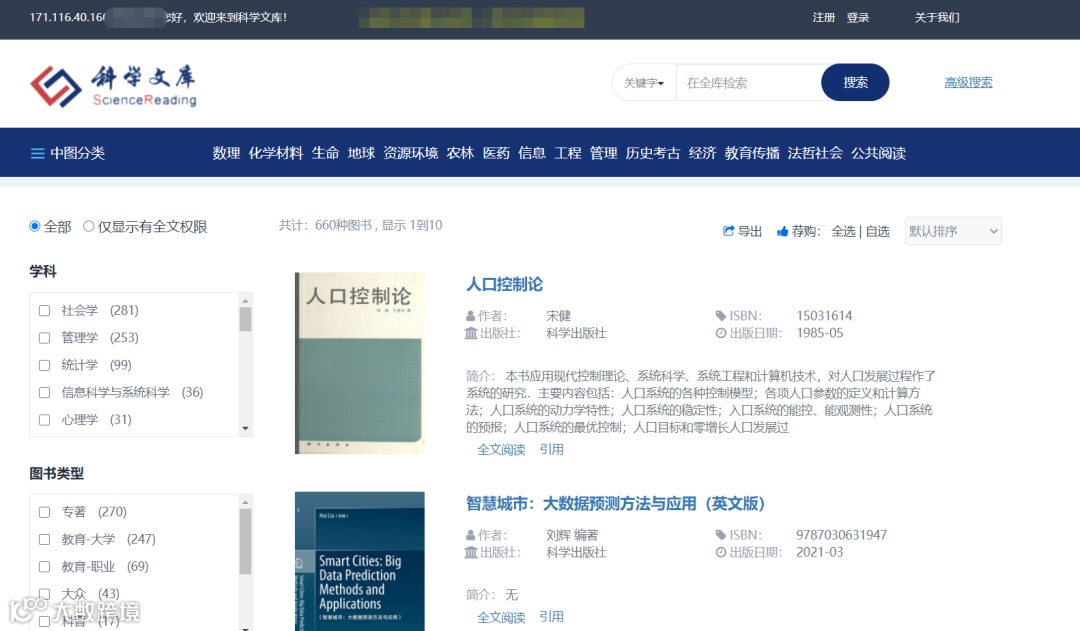Image resolution: width=1080 pixels, height=631 pixels.
Task: Open the 经济 category menu
Action: tap(703, 153)
